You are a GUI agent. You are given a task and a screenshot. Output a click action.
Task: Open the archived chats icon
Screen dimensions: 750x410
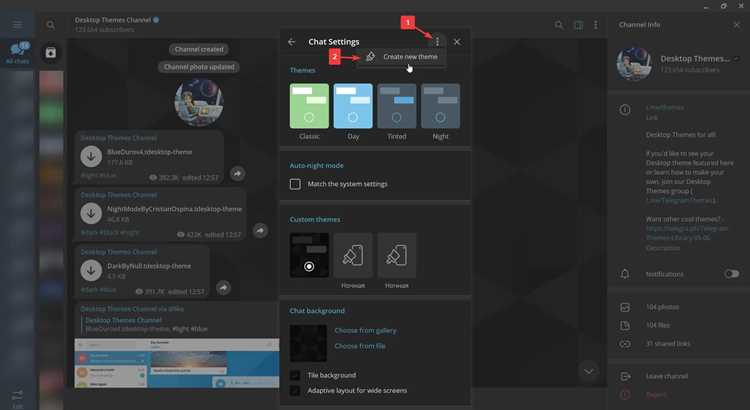[51, 53]
